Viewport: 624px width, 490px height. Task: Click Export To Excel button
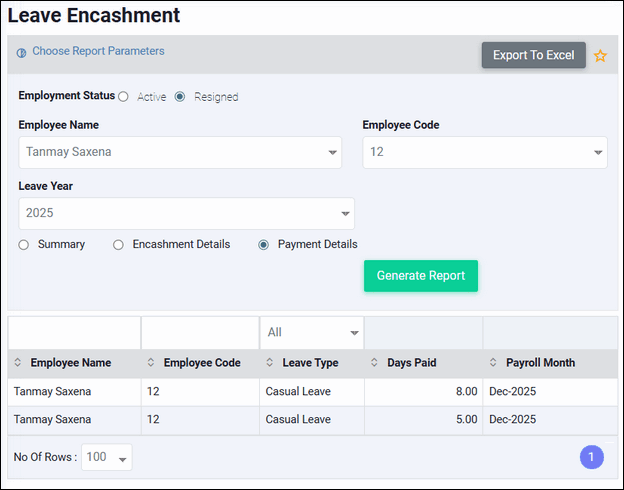533,55
